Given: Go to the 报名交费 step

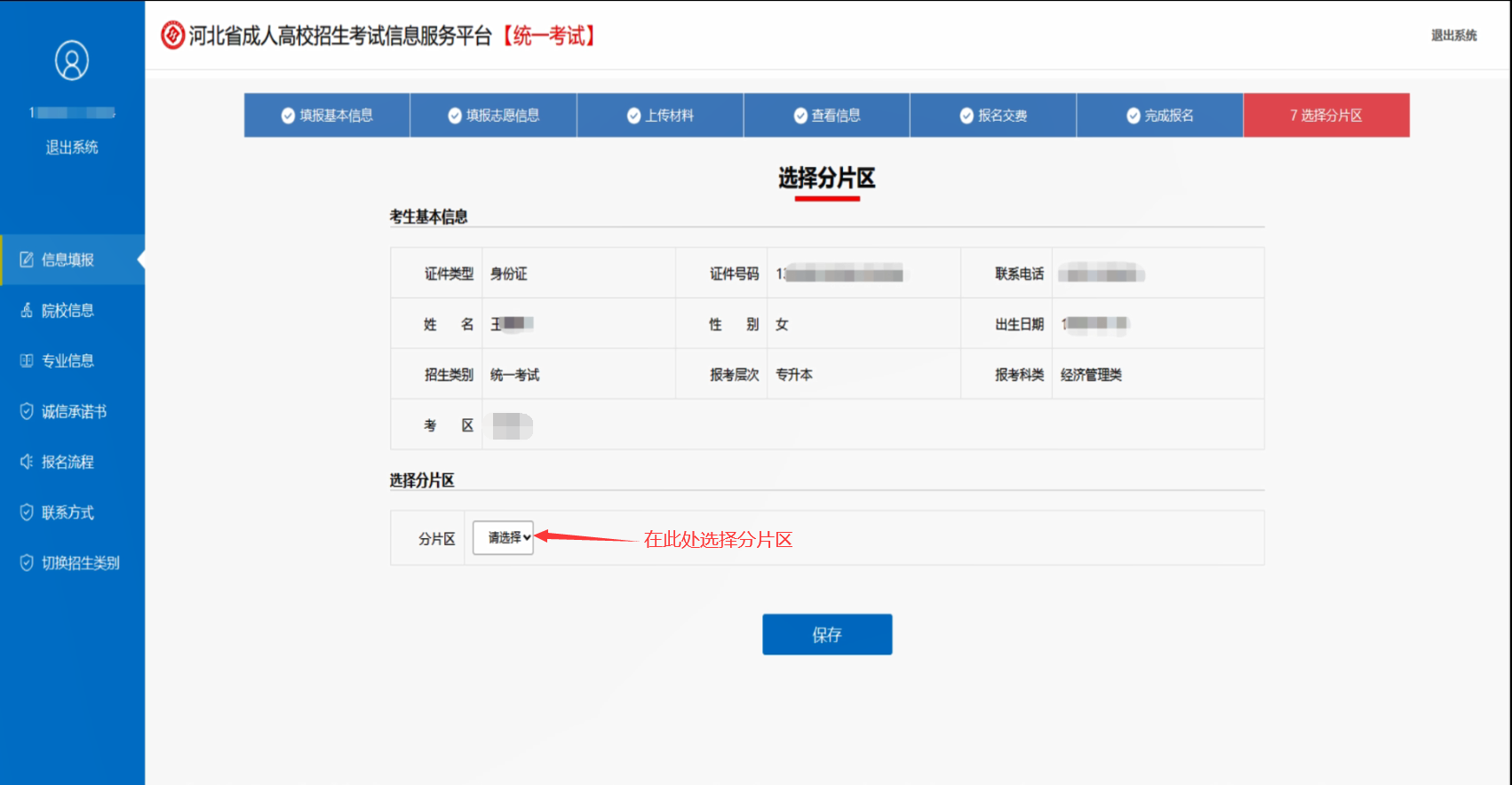Looking at the screenshot, I should coord(993,115).
